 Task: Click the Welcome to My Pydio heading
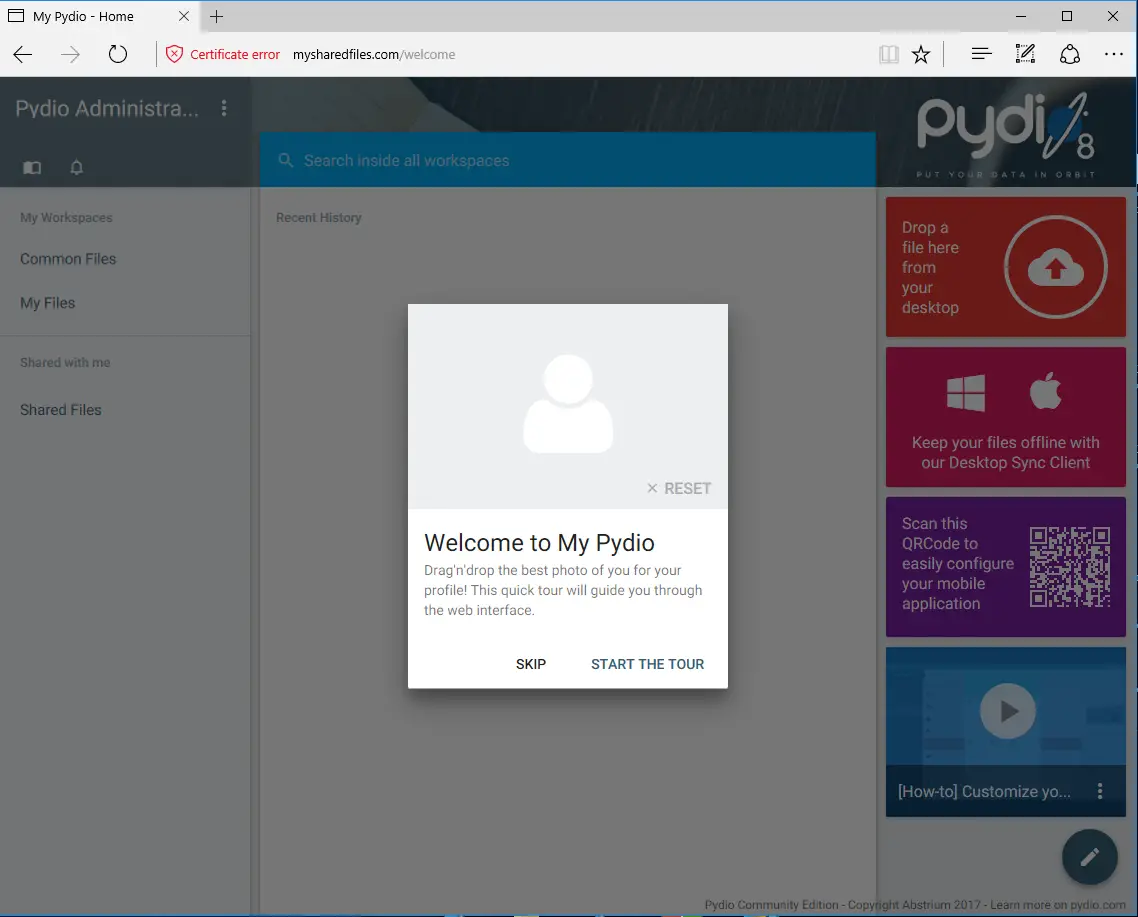point(539,542)
